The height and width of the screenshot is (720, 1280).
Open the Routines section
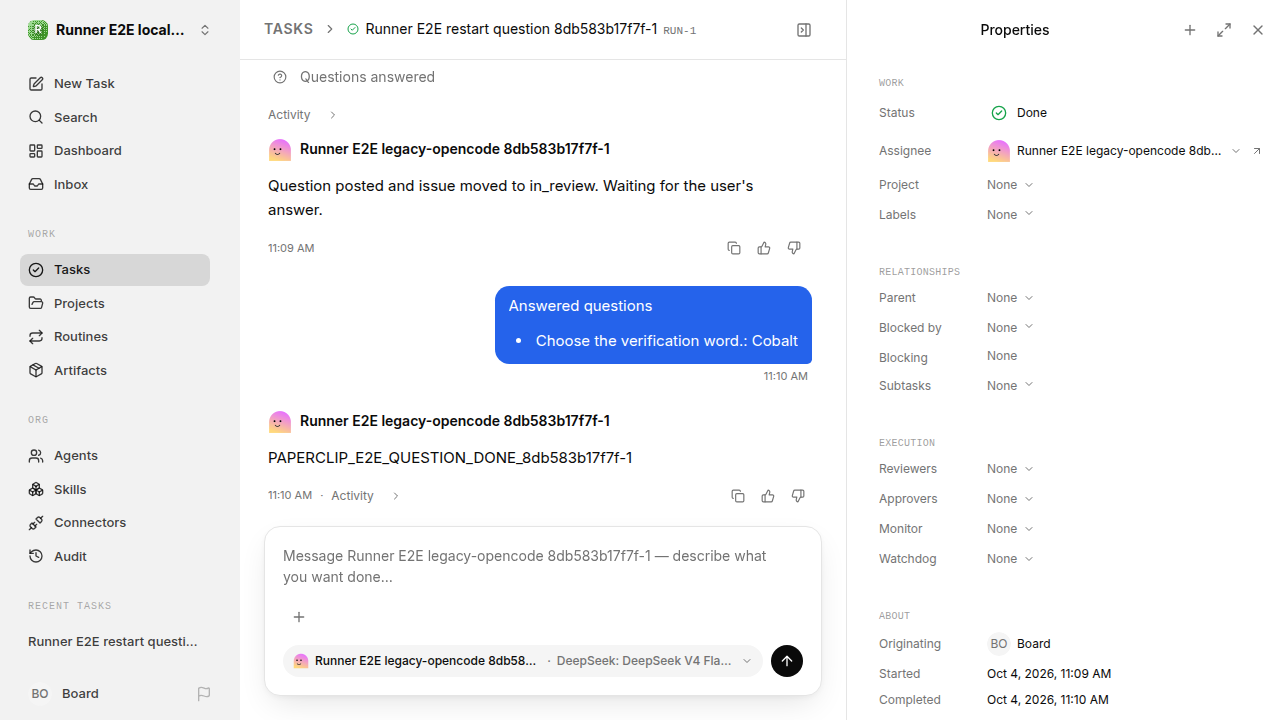point(115,337)
